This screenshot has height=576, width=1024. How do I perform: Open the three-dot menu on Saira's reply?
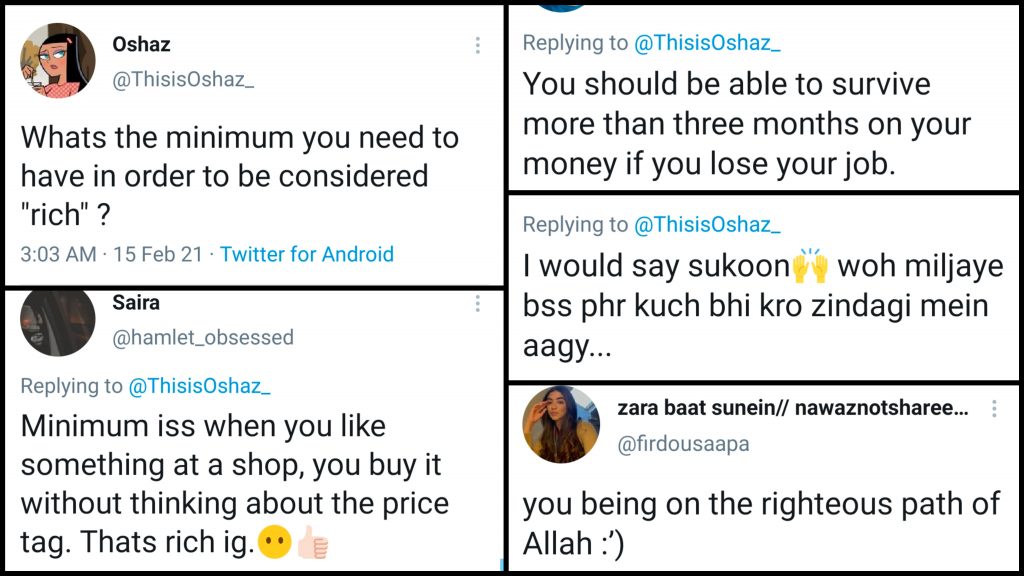[x=478, y=303]
